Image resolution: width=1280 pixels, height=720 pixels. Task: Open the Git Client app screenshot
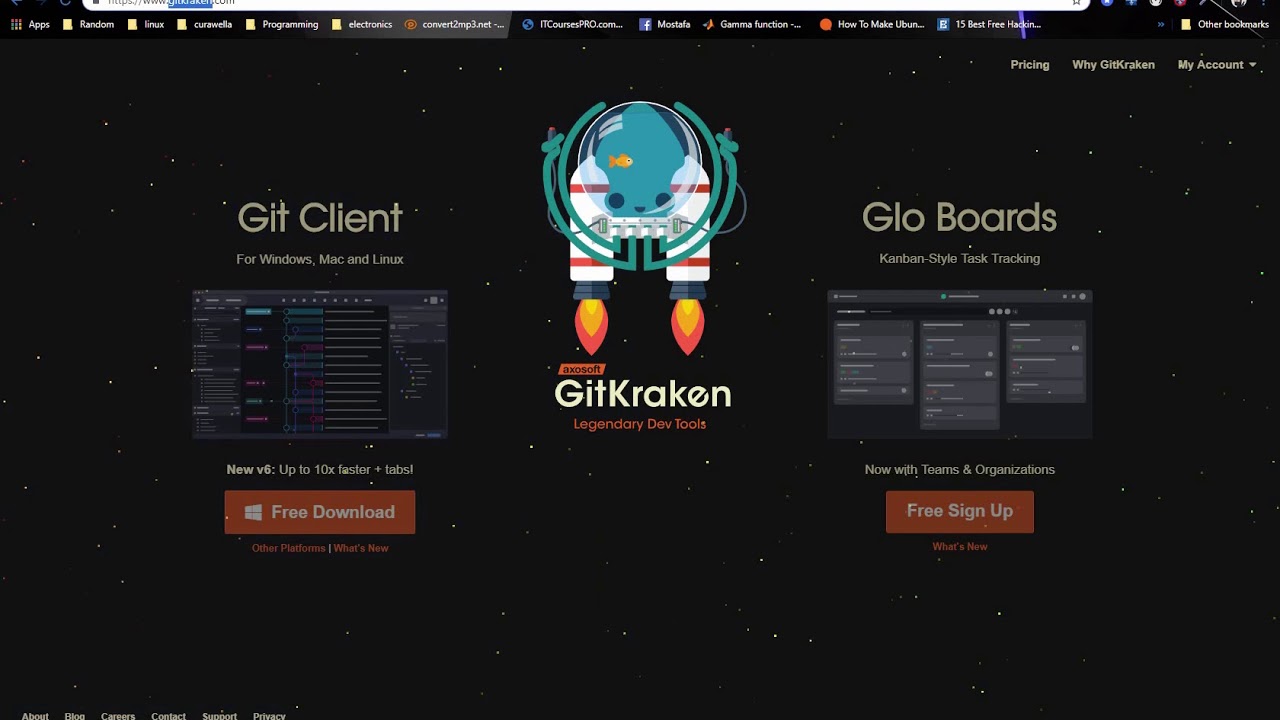point(320,365)
